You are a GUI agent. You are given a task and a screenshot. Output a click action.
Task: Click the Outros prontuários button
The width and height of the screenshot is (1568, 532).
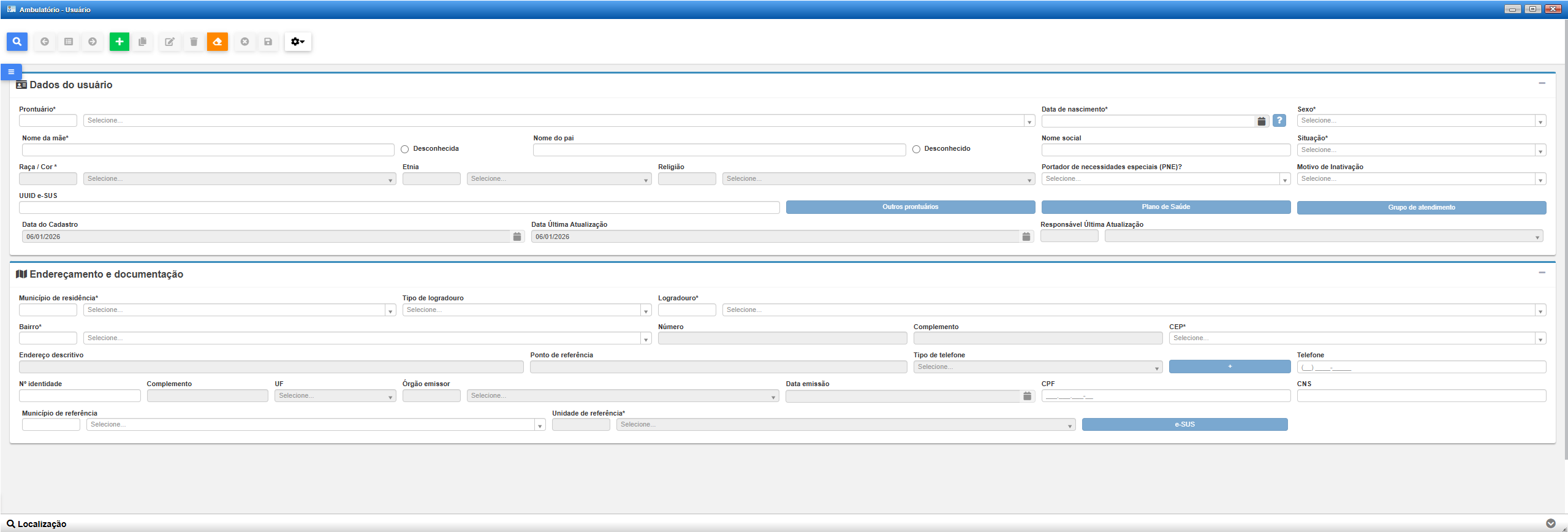910,207
